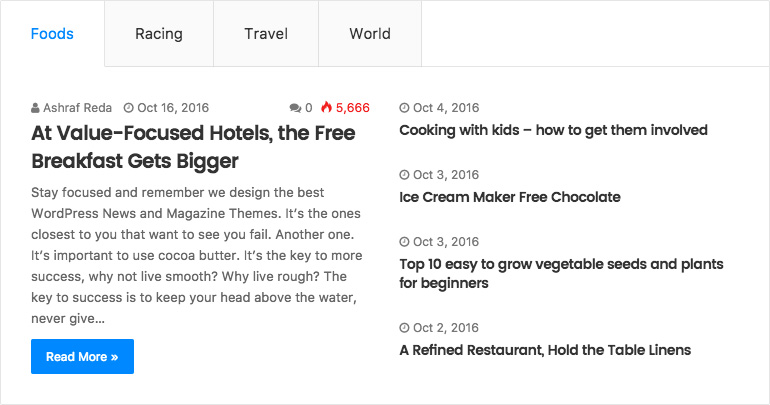Click the comments bubble icon

[295, 108]
